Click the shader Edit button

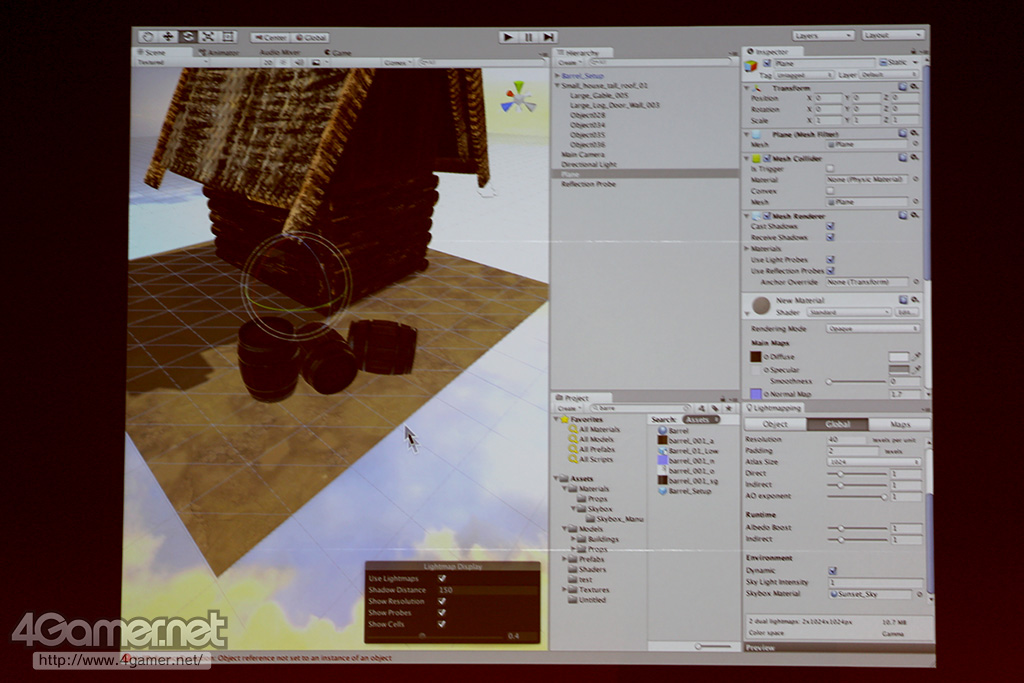coord(907,313)
